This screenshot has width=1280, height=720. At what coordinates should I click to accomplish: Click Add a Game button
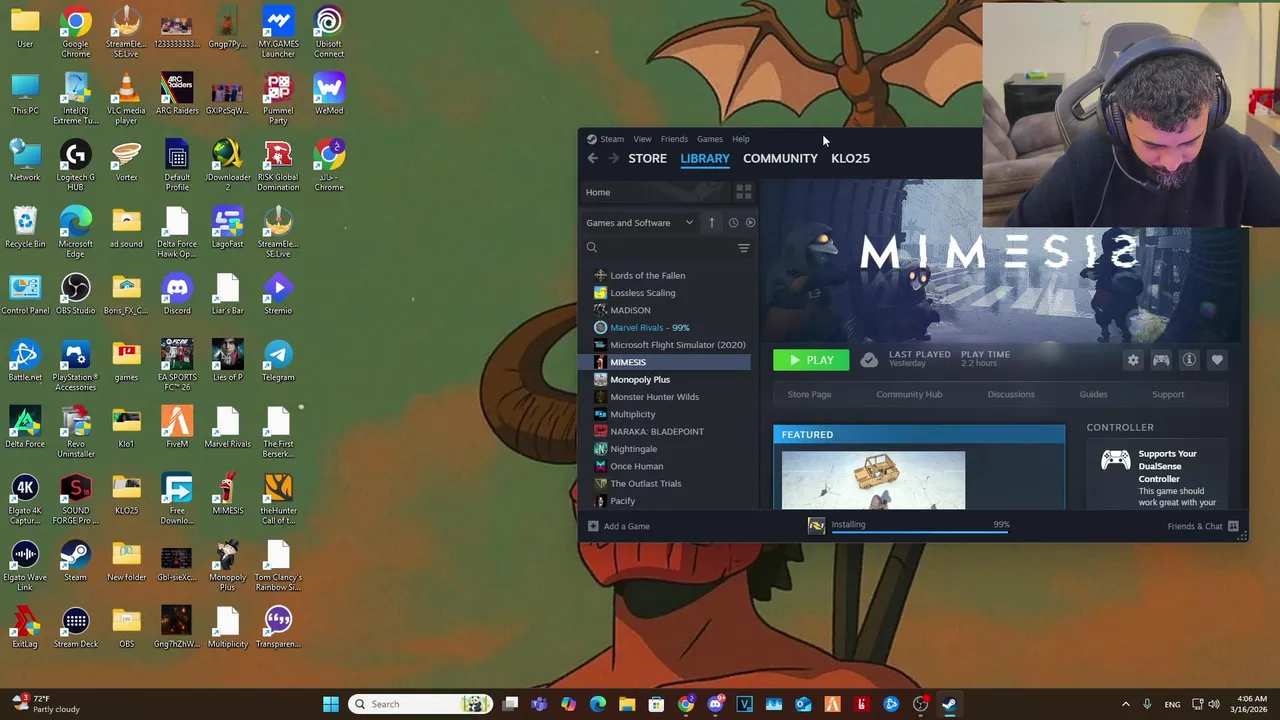pyautogui.click(x=619, y=526)
